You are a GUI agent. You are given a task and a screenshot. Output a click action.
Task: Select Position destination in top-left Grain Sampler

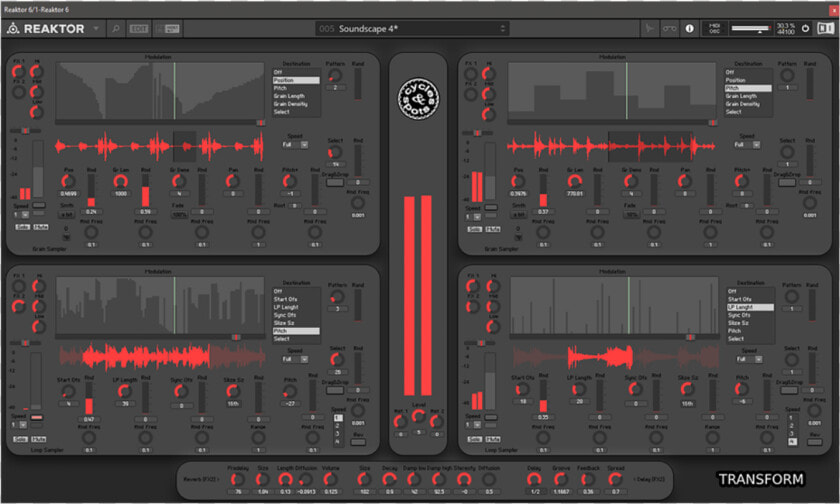[296, 80]
